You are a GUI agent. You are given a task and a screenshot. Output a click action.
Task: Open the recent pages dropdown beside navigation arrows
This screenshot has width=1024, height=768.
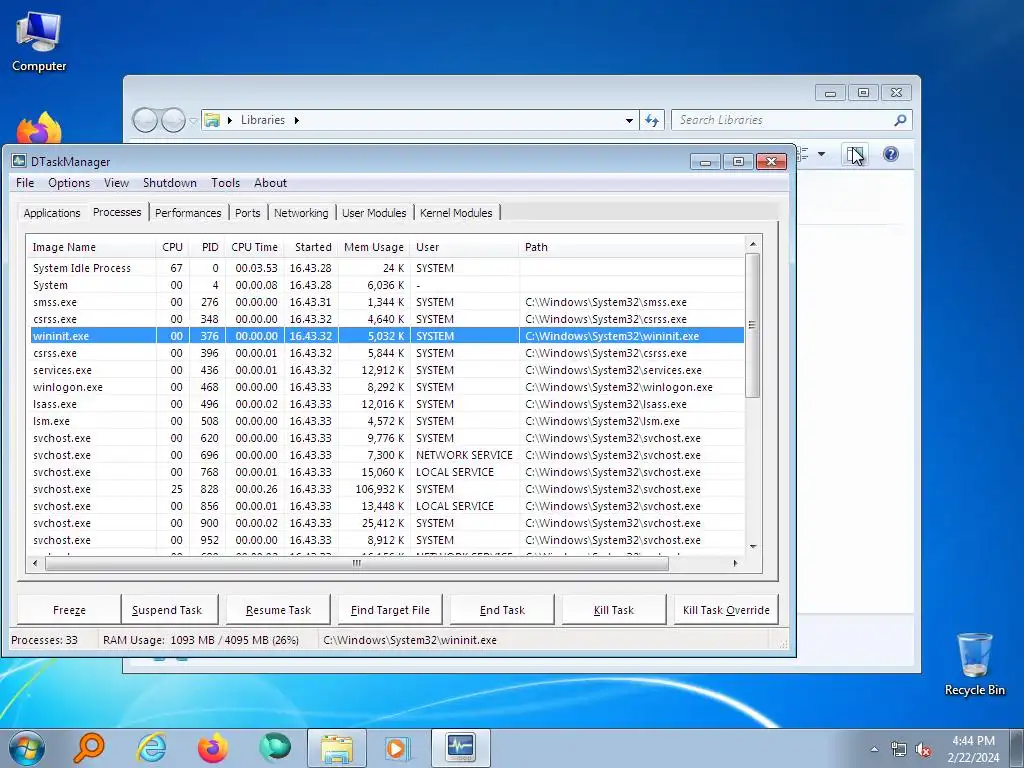tap(193, 121)
